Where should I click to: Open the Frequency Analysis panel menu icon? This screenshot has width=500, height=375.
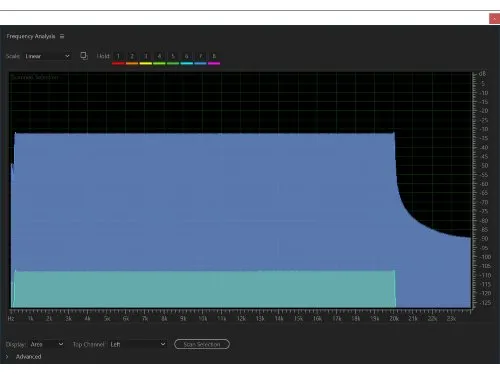(62, 36)
